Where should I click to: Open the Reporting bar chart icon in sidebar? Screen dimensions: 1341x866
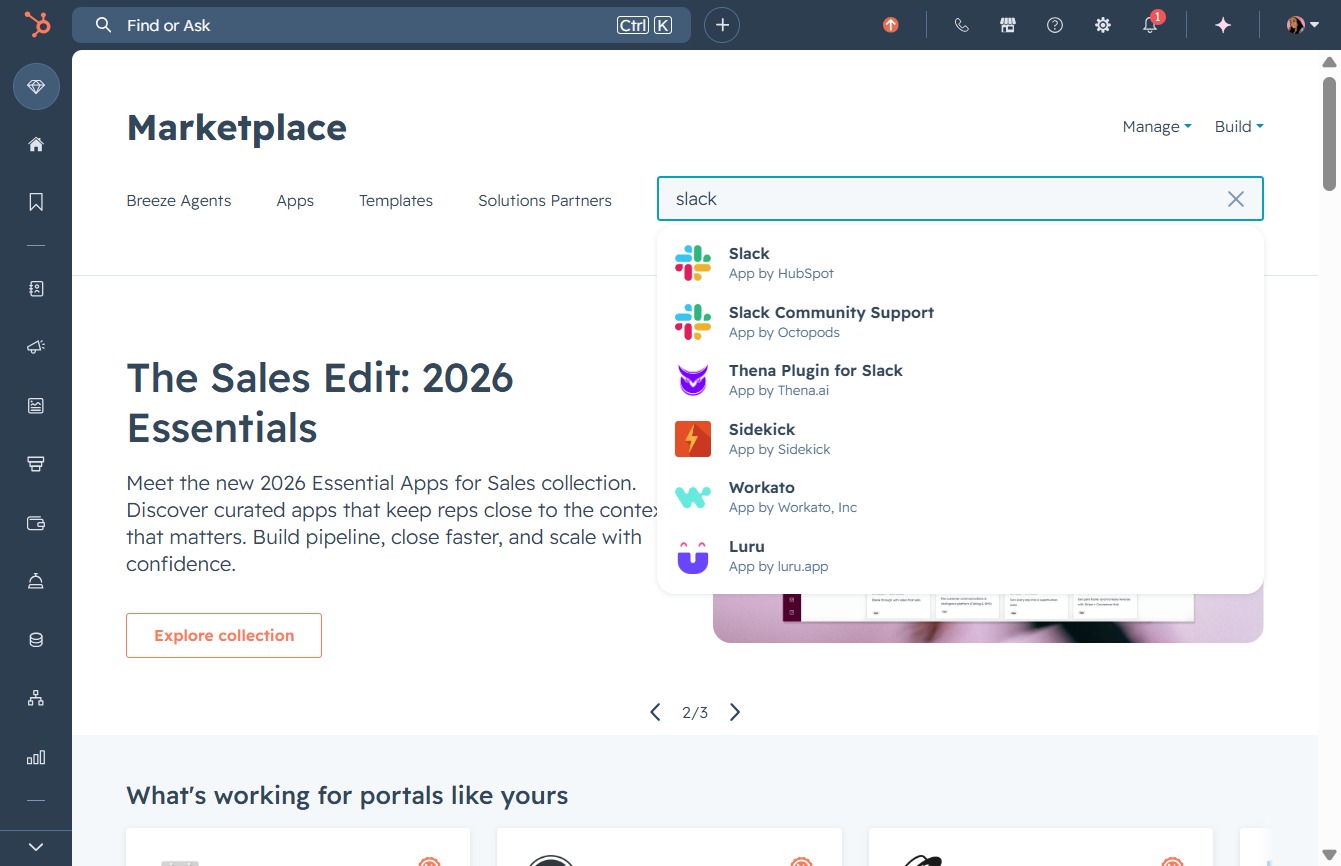point(36,757)
